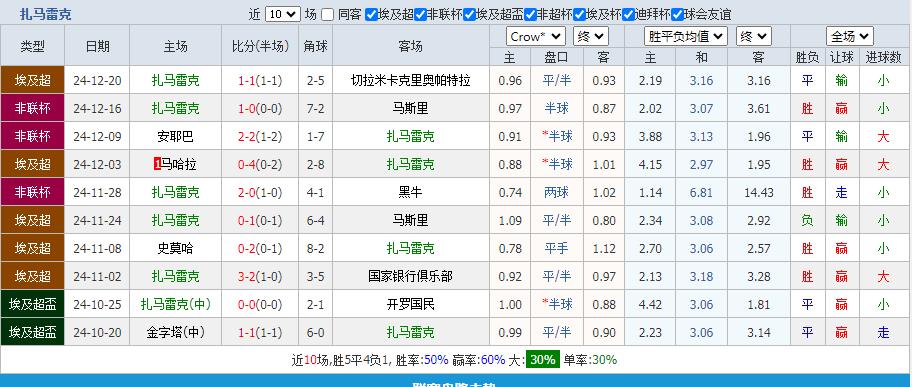The height and width of the screenshot is (387, 912).
Task: Open score 3-2(1-0) match details
Action: pos(260,276)
